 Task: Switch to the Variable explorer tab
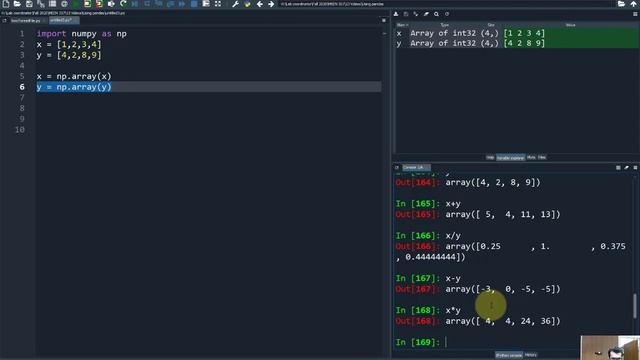coord(510,158)
